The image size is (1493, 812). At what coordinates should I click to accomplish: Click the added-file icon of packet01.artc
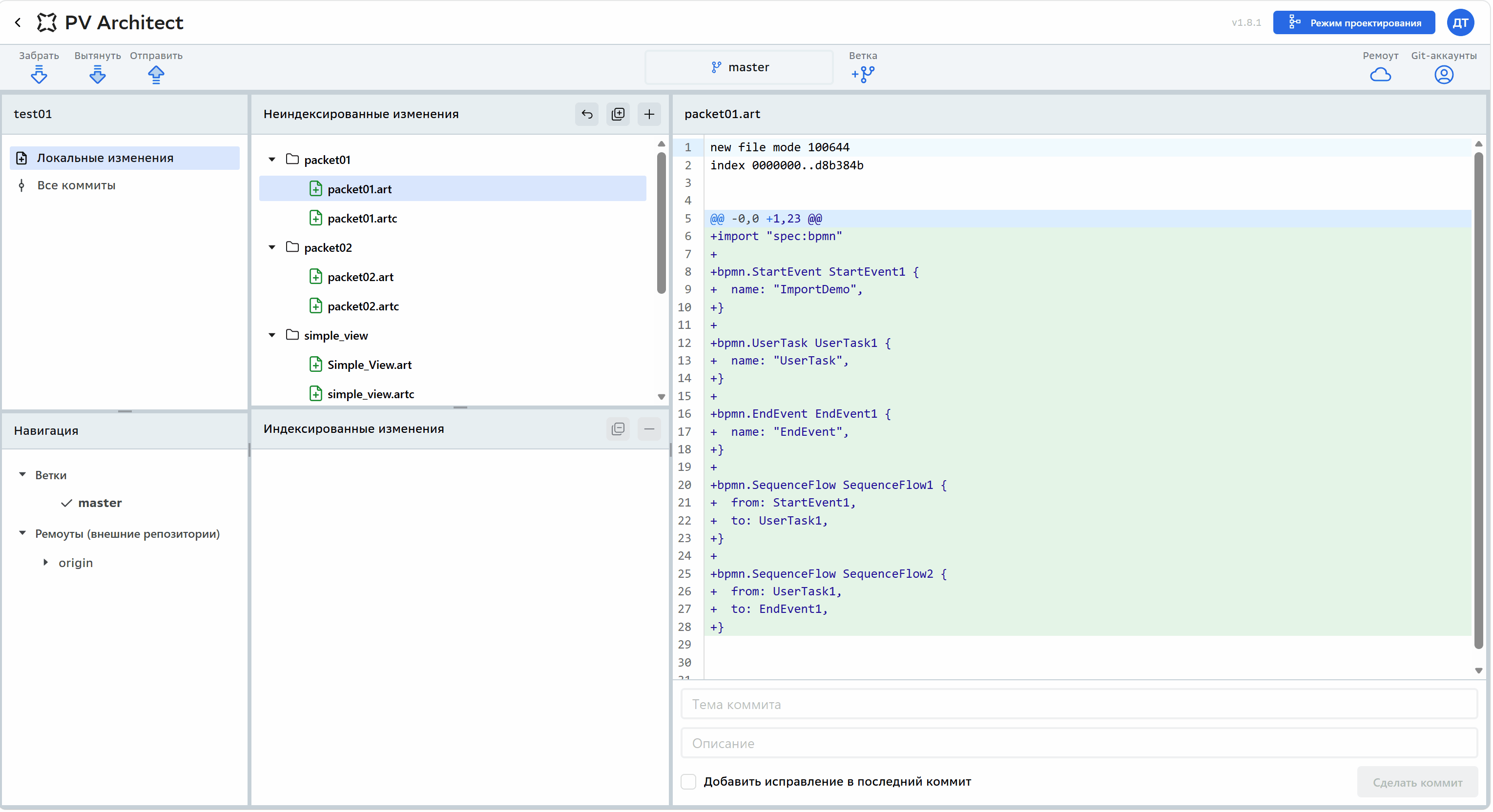(315, 218)
